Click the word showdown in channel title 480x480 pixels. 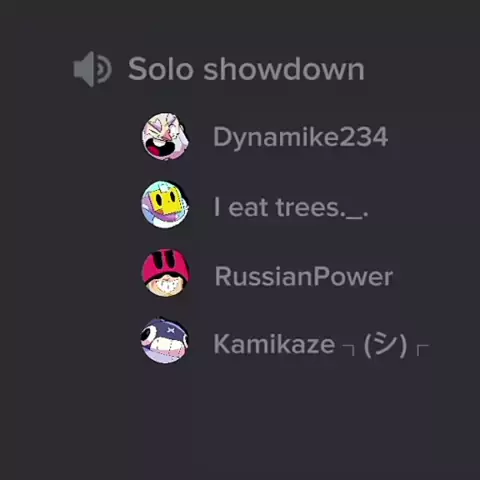coord(284,69)
